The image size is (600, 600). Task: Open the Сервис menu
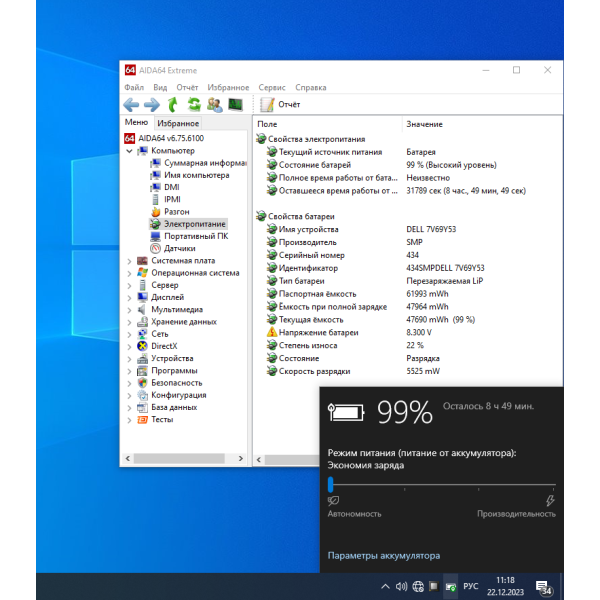(x=272, y=87)
